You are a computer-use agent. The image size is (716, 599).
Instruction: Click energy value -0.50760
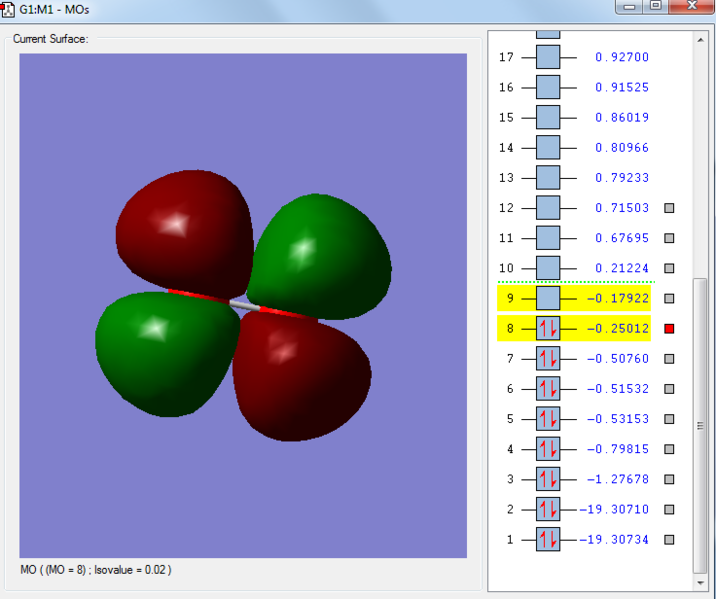click(x=618, y=358)
